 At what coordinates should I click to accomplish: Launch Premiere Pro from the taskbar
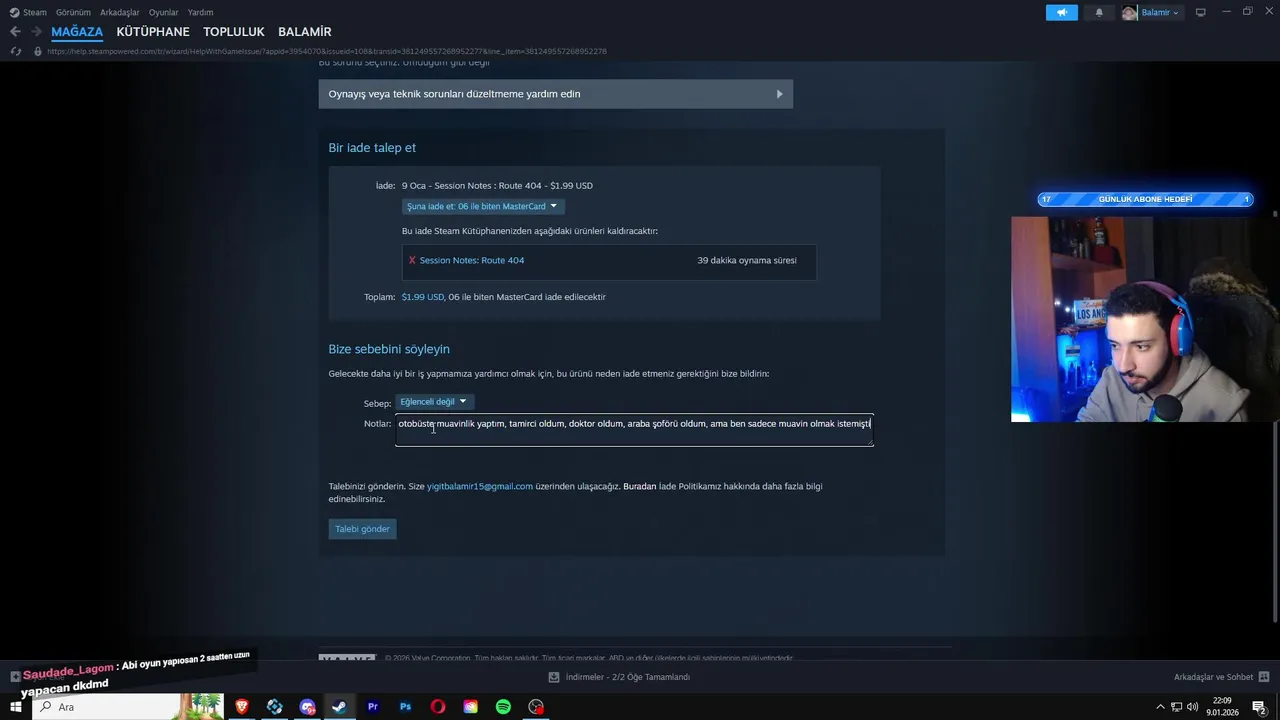coord(373,707)
